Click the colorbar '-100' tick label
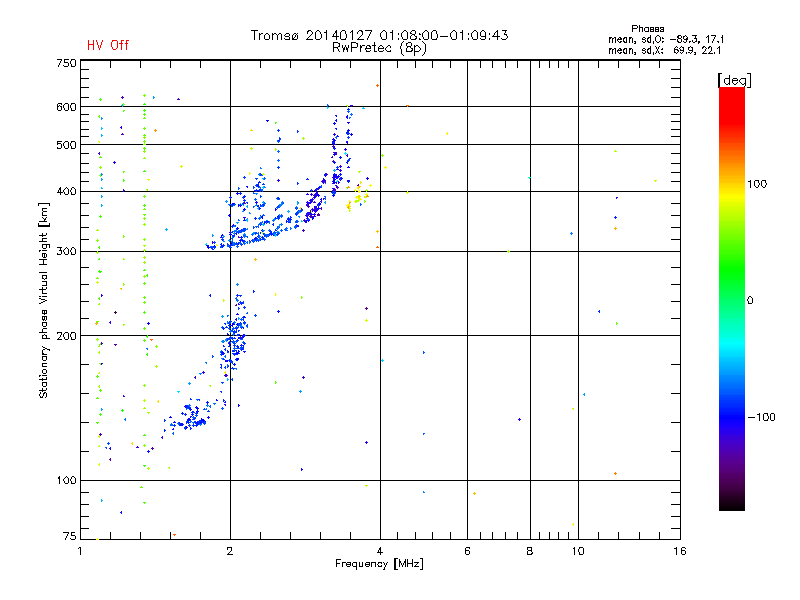The height and width of the screenshot is (600, 800). point(761,417)
